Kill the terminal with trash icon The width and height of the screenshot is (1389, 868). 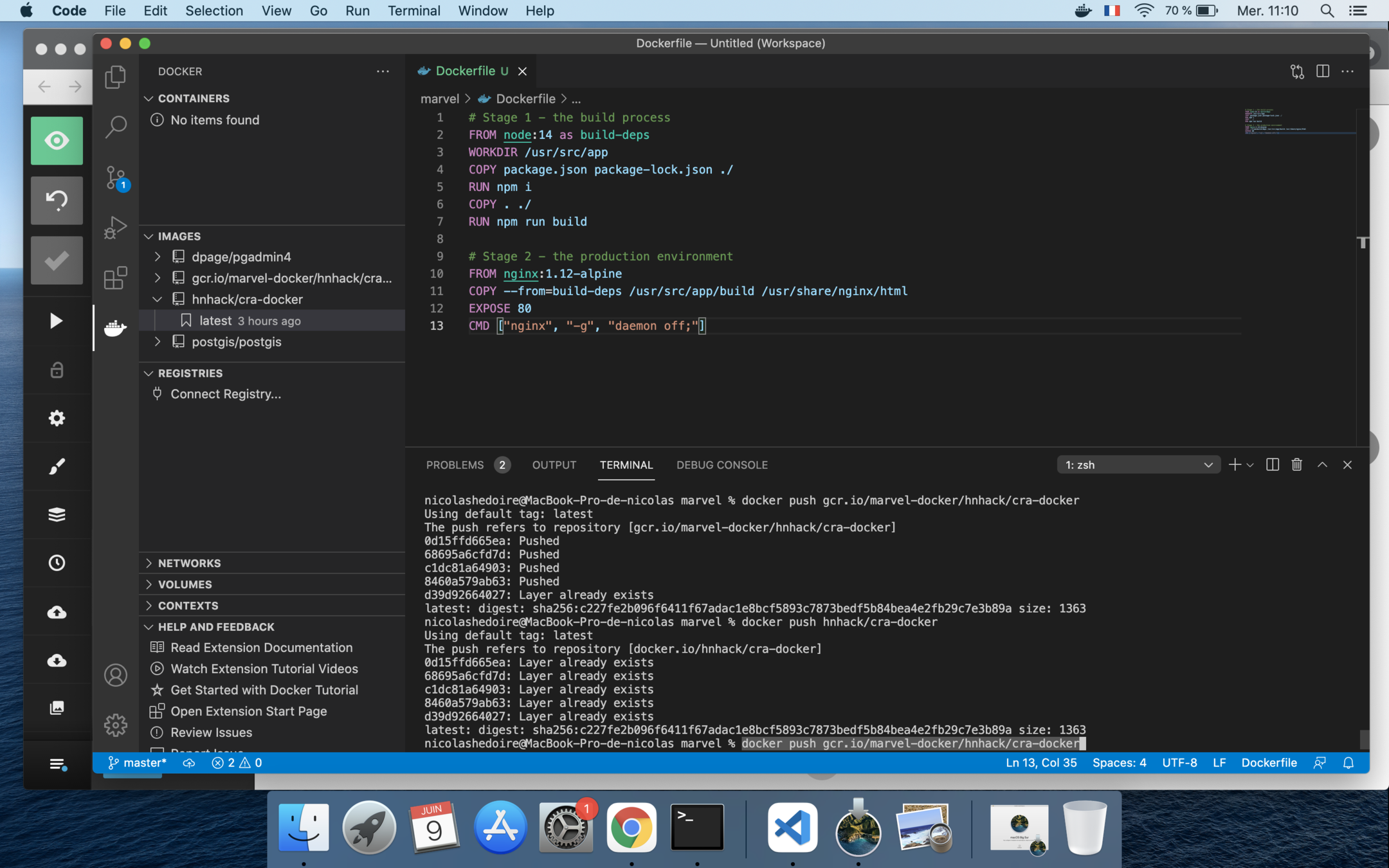pos(1296,464)
